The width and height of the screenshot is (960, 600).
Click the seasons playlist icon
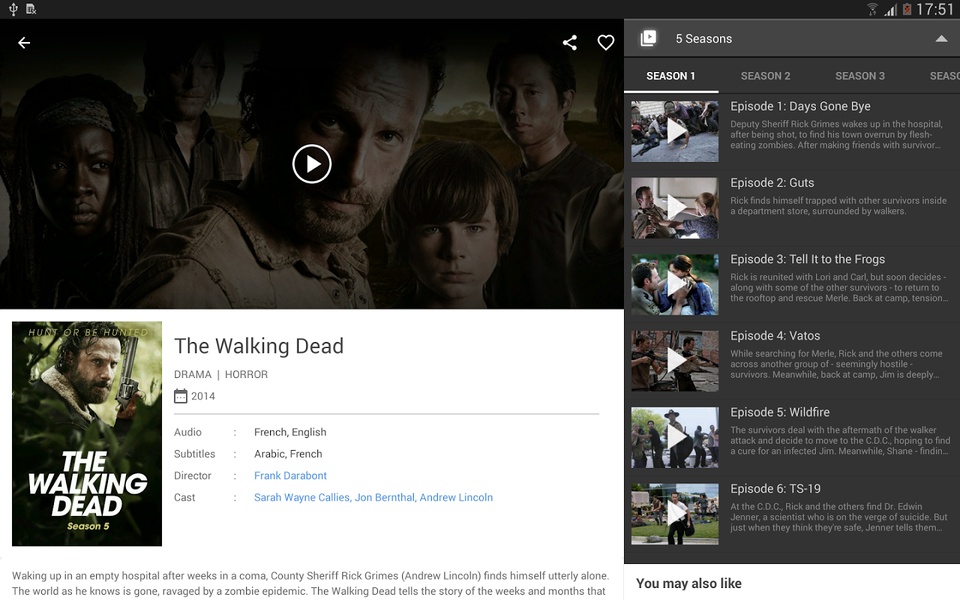tap(648, 39)
